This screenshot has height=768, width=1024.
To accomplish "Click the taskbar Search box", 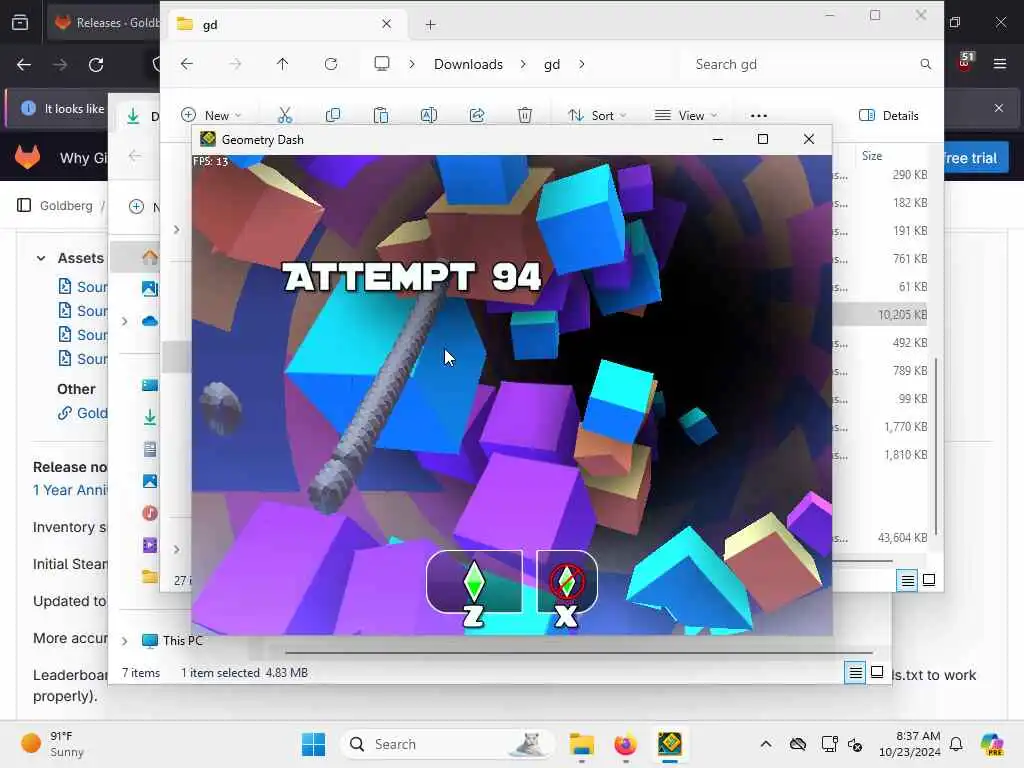I will 447,744.
